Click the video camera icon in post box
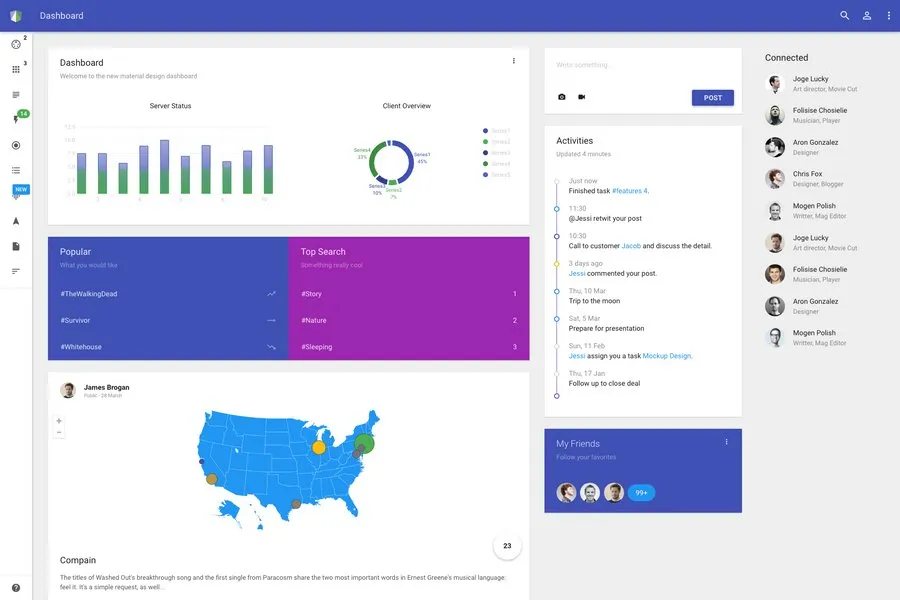 581,97
